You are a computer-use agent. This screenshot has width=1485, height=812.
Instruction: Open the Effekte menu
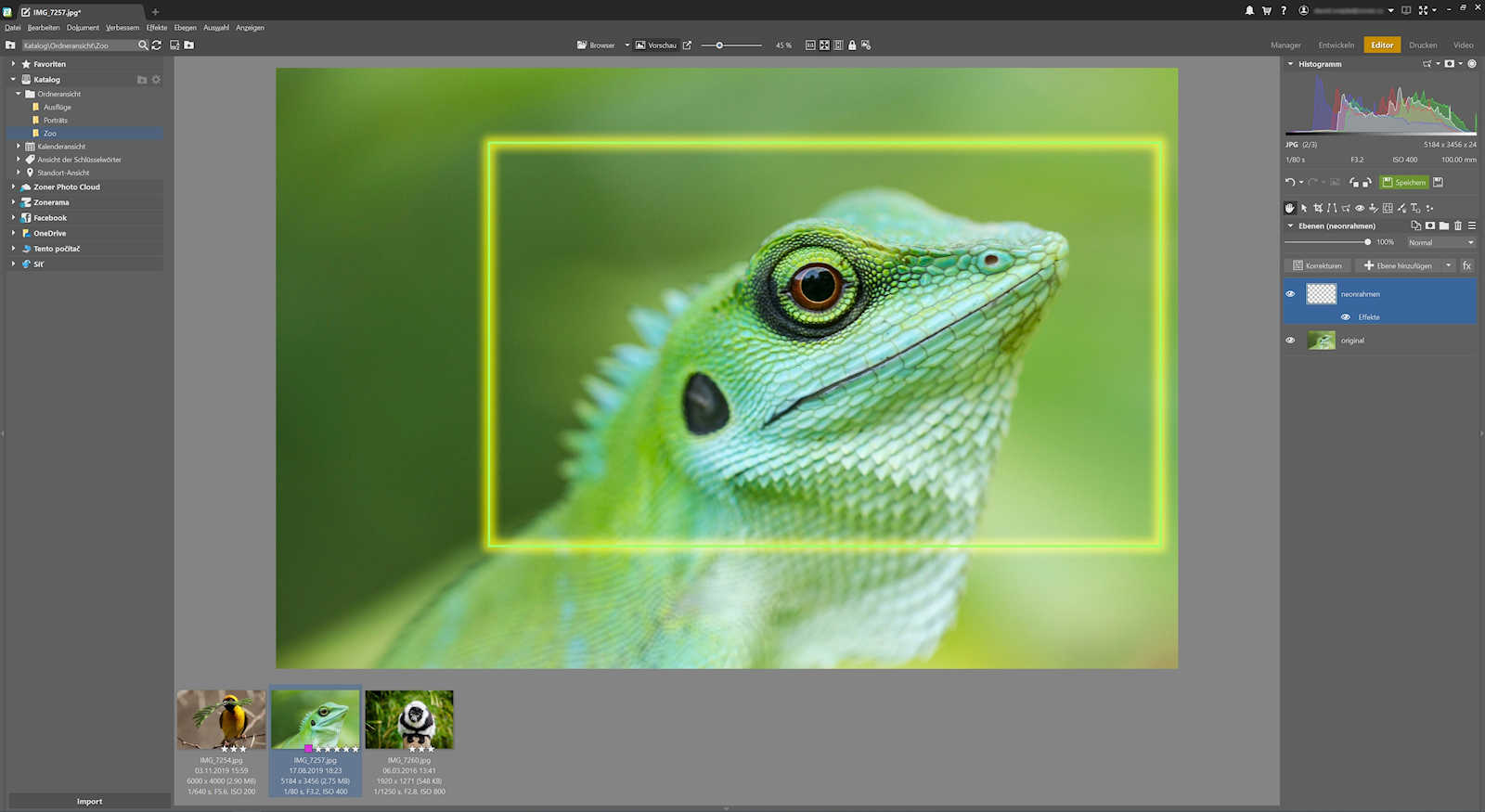click(x=157, y=28)
